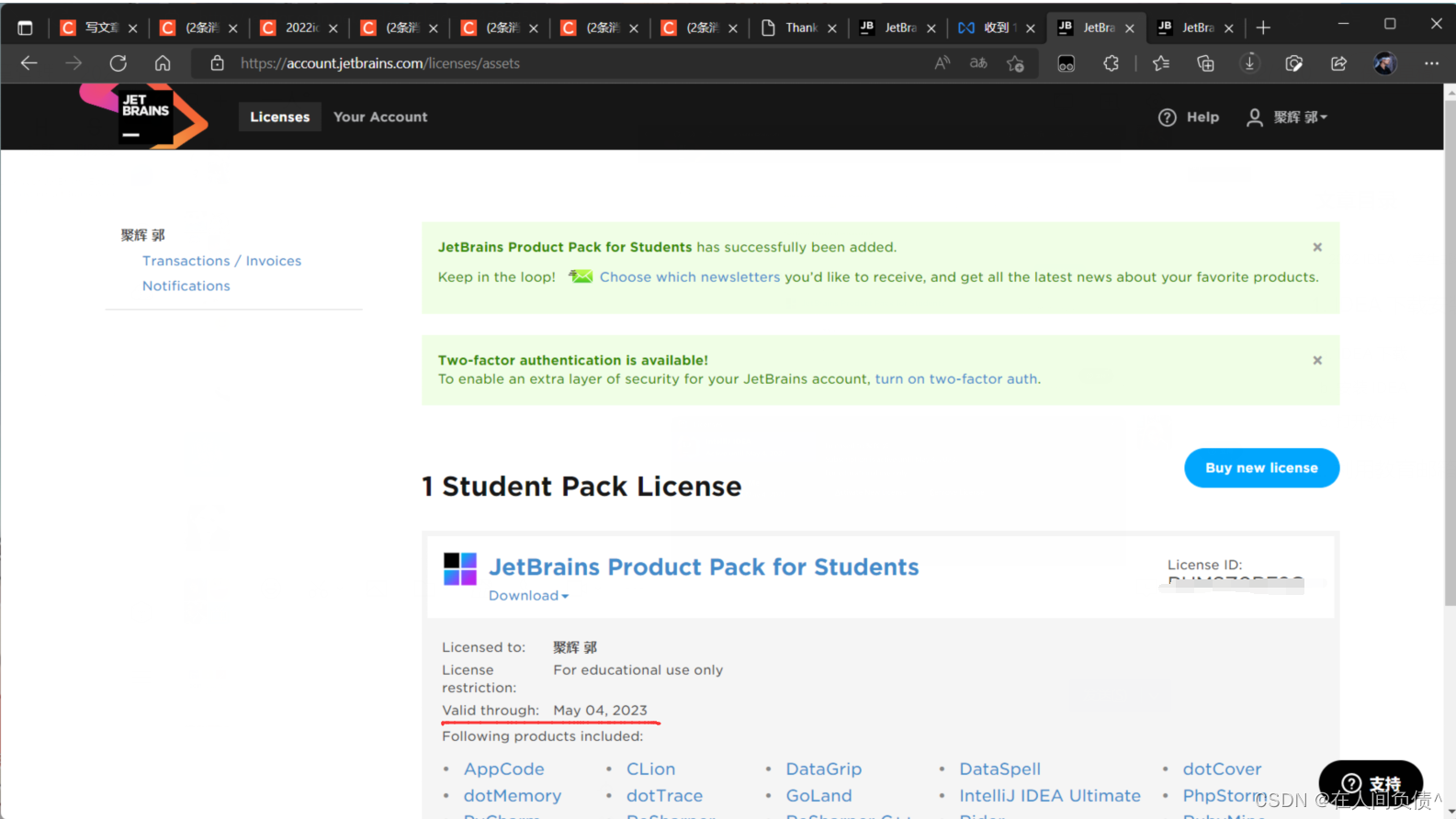Click the translate page icon
The height and width of the screenshot is (819, 1456).
[x=978, y=63]
